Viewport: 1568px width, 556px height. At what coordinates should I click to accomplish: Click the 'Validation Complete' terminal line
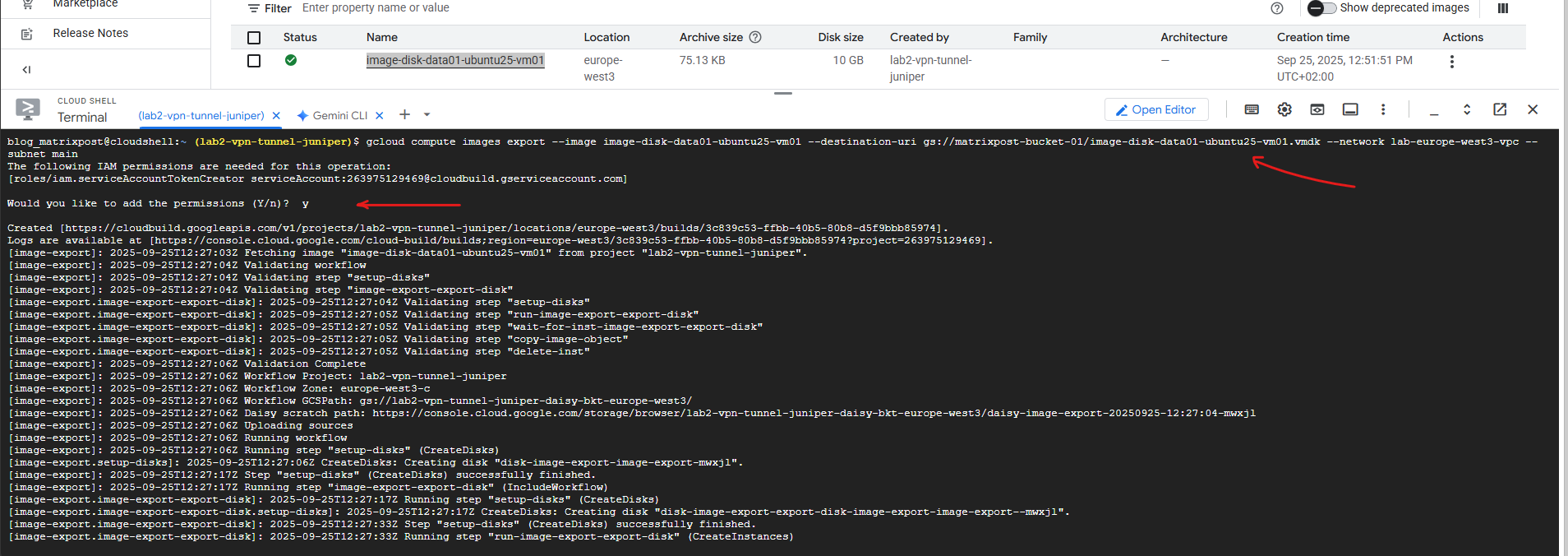(x=187, y=364)
